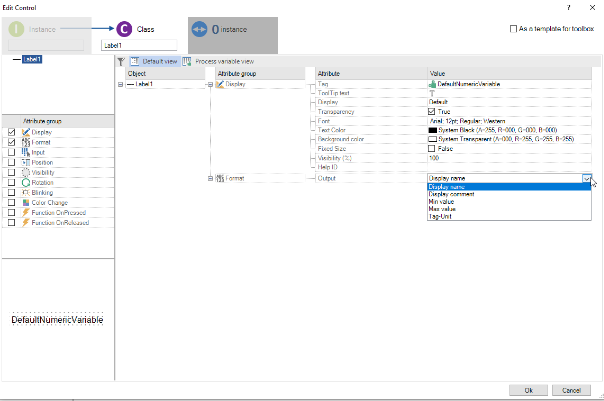Viewport: 604px width, 401px height.
Task: Click the Input icon in attribute list
Action: click(x=26, y=152)
